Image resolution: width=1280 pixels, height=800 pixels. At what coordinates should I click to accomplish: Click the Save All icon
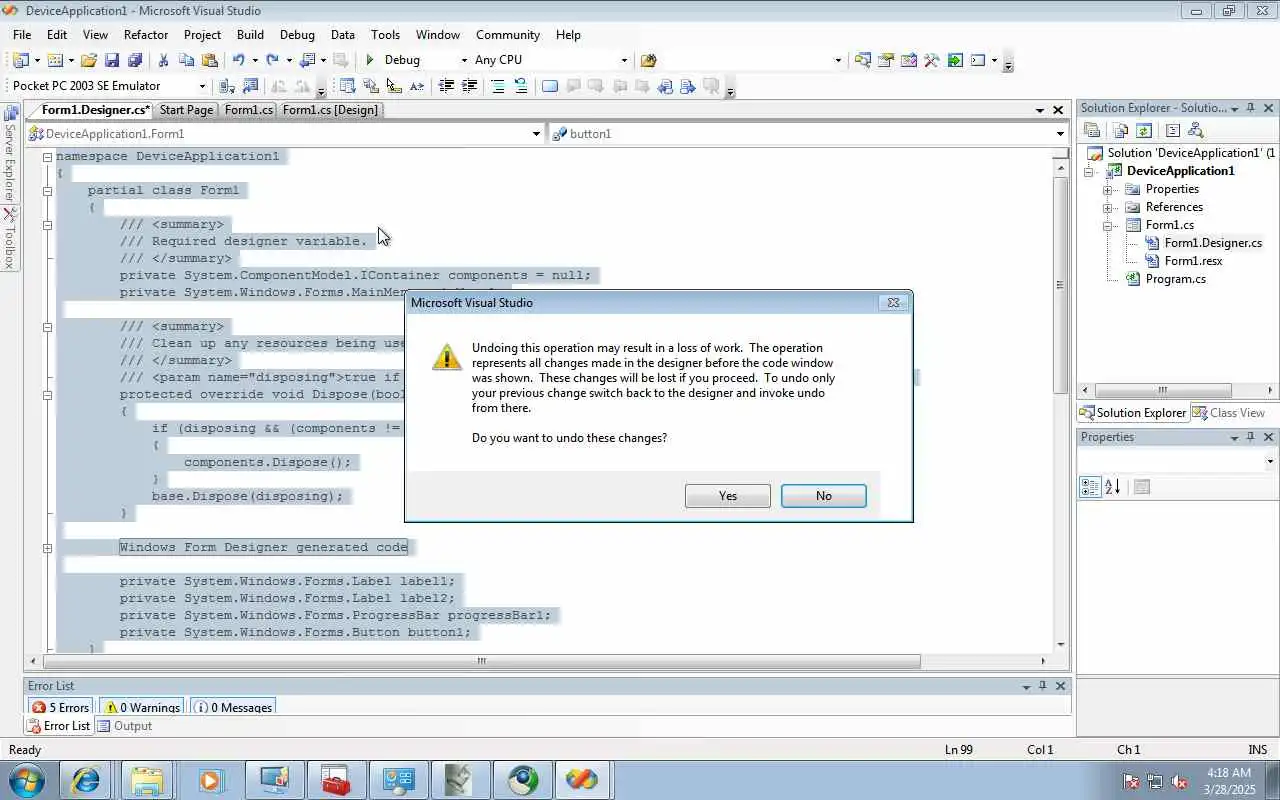click(x=134, y=60)
